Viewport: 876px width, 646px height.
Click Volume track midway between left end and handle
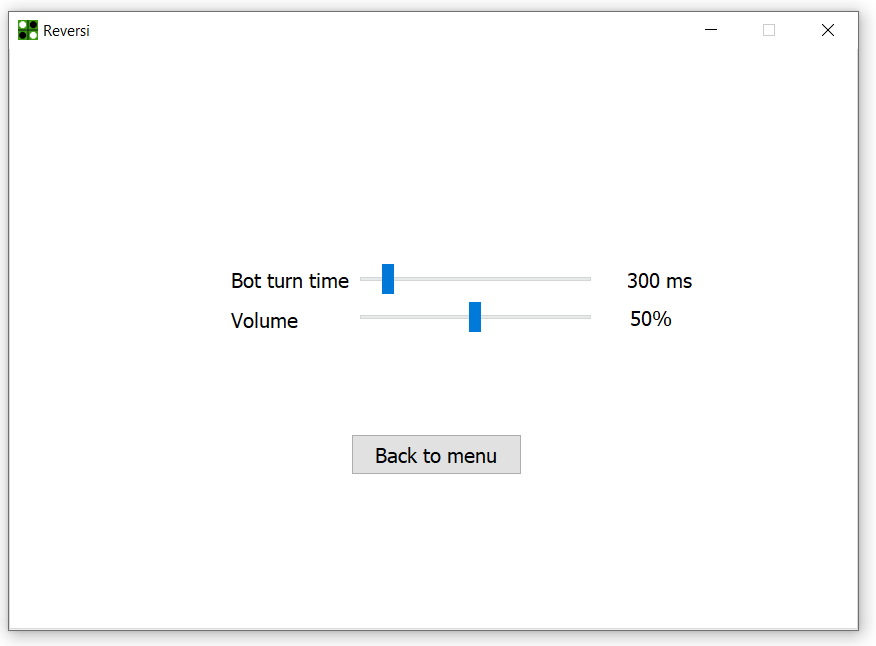(415, 317)
